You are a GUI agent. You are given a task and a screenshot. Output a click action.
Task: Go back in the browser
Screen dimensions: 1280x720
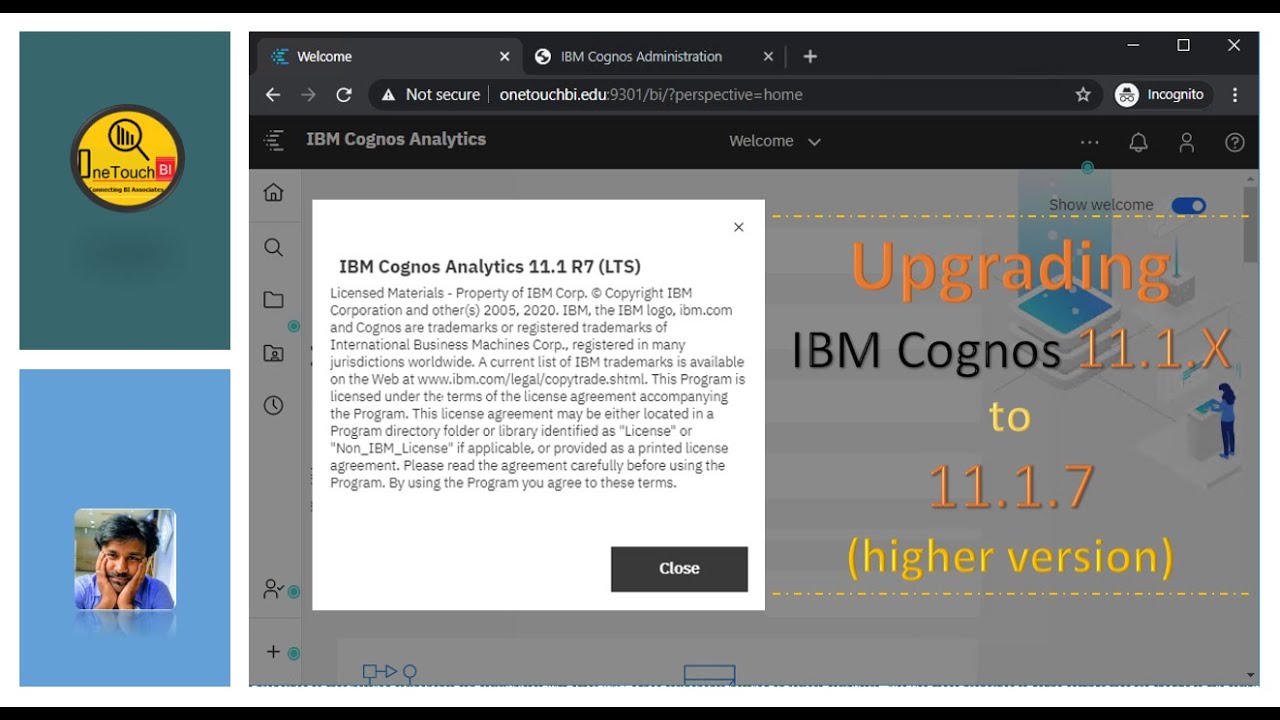point(273,94)
